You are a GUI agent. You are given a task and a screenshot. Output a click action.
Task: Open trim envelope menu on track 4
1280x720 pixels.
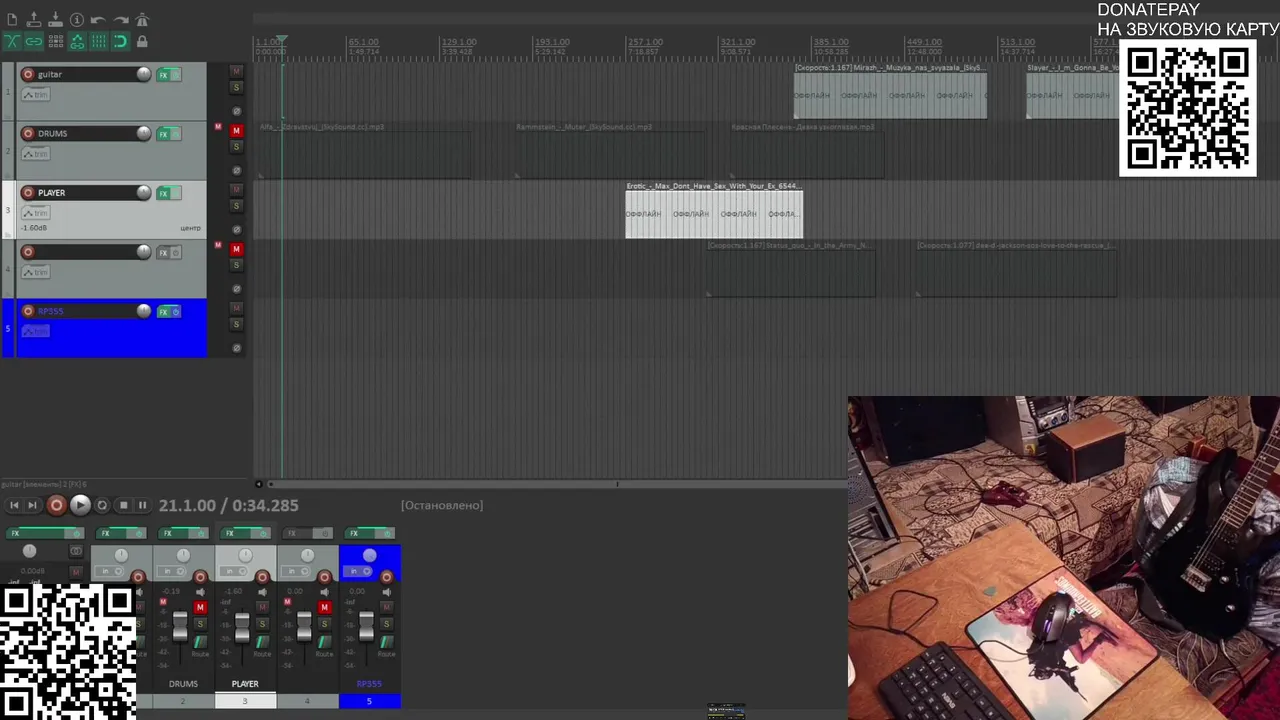(x=36, y=272)
